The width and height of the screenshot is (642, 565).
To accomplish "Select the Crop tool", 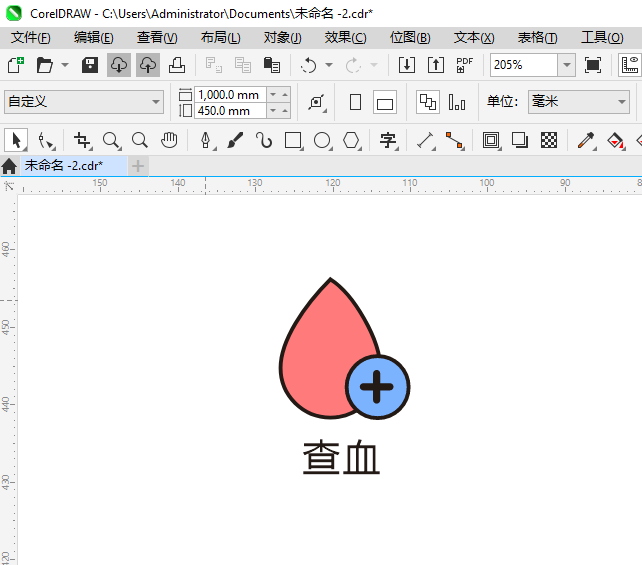I will click(82, 140).
